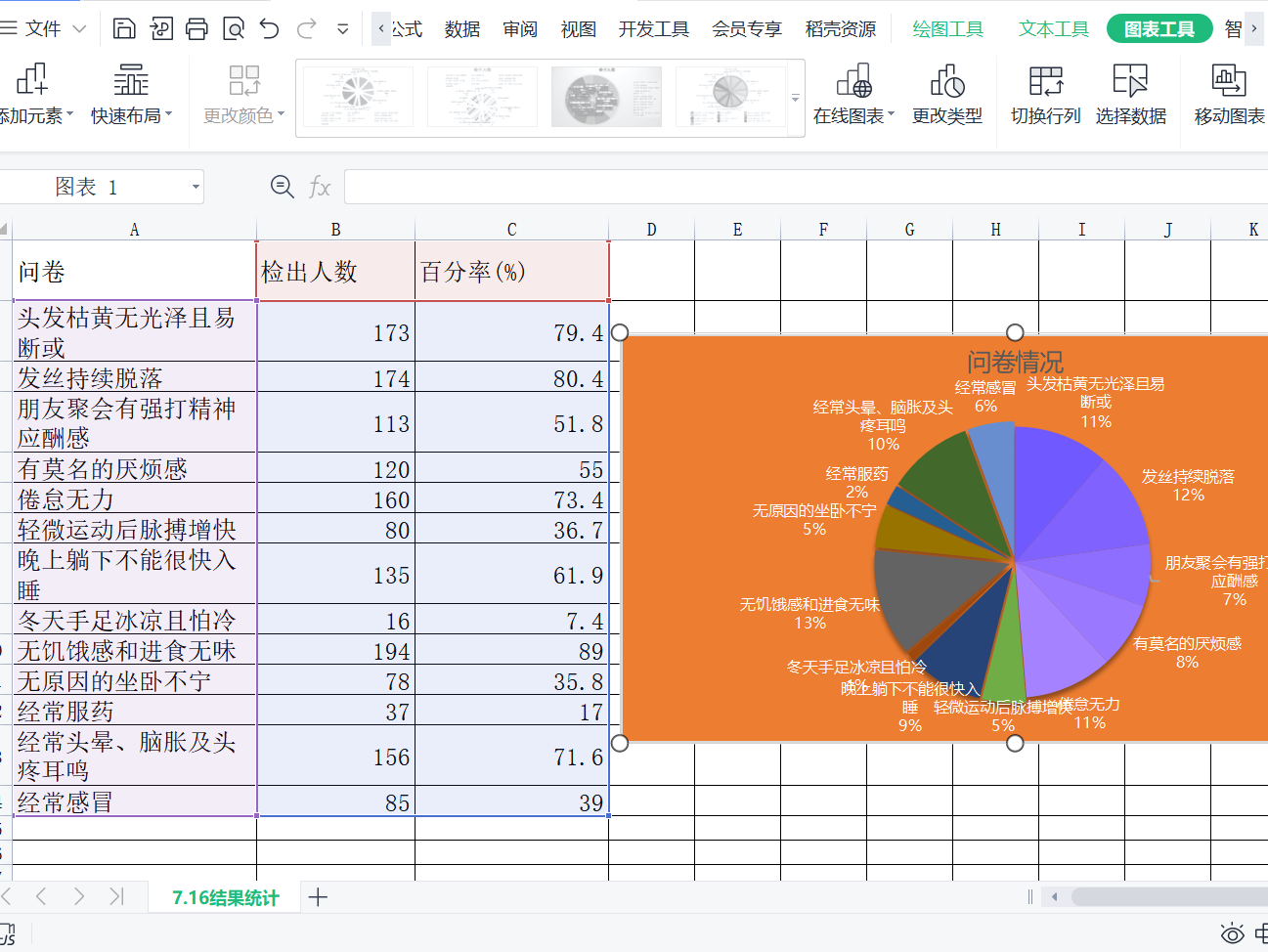Click the 移动图表 move chart icon
This screenshot has height=952, width=1268.
pos(1229,96)
